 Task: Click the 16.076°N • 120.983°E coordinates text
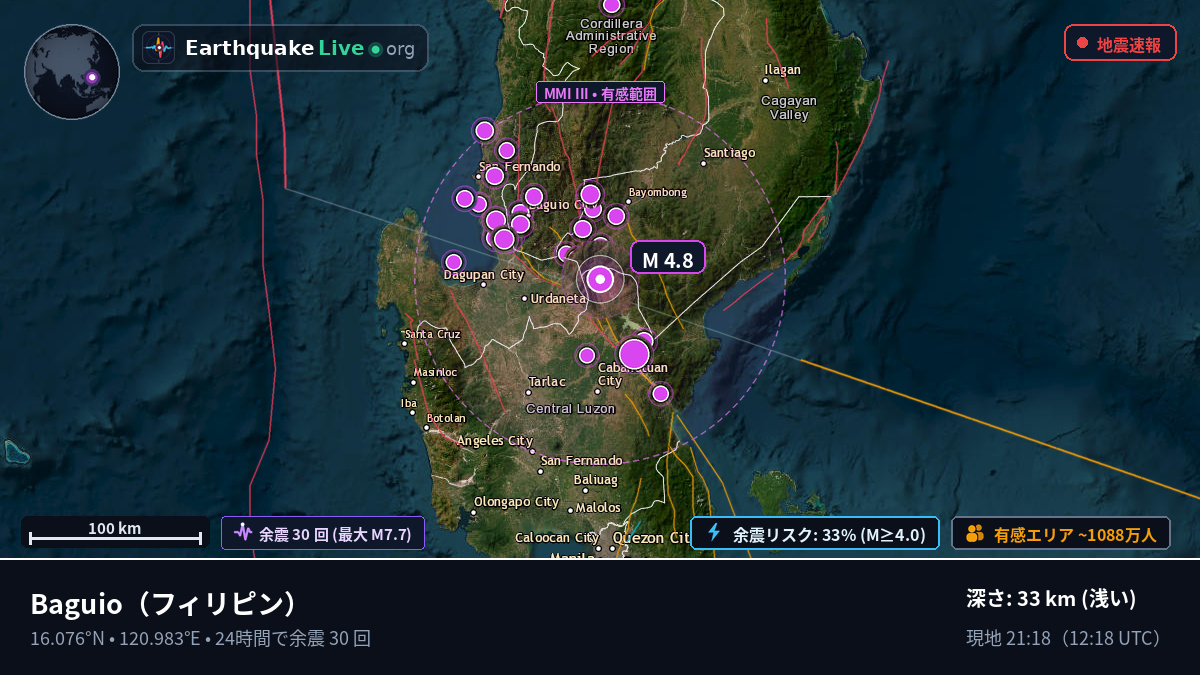click(x=116, y=638)
